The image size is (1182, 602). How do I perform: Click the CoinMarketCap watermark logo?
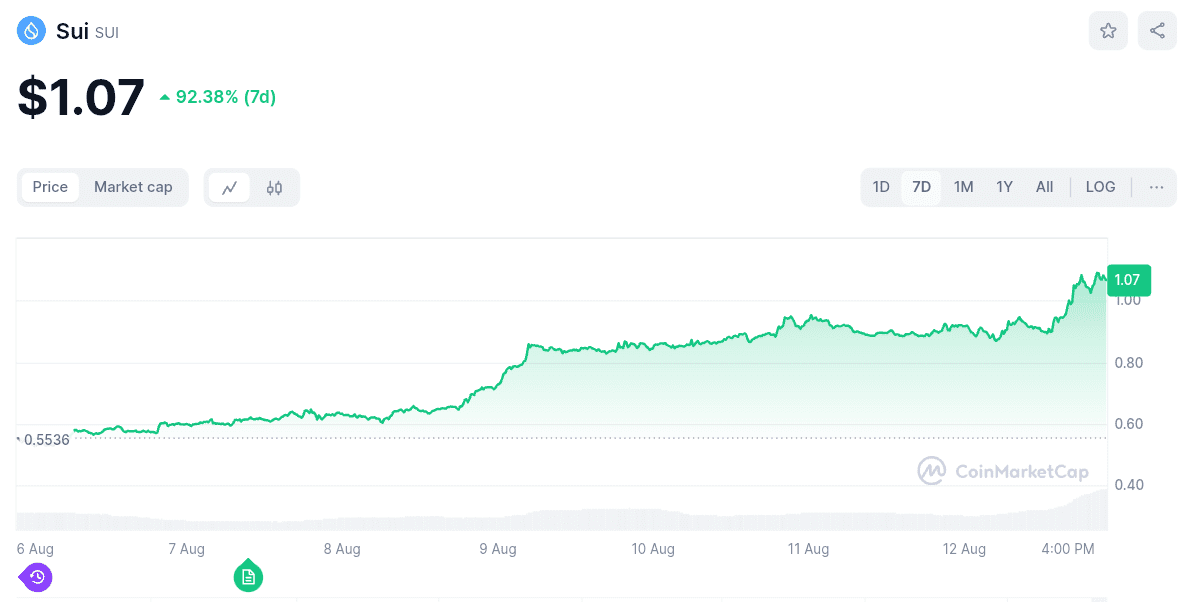coord(1003,471)
